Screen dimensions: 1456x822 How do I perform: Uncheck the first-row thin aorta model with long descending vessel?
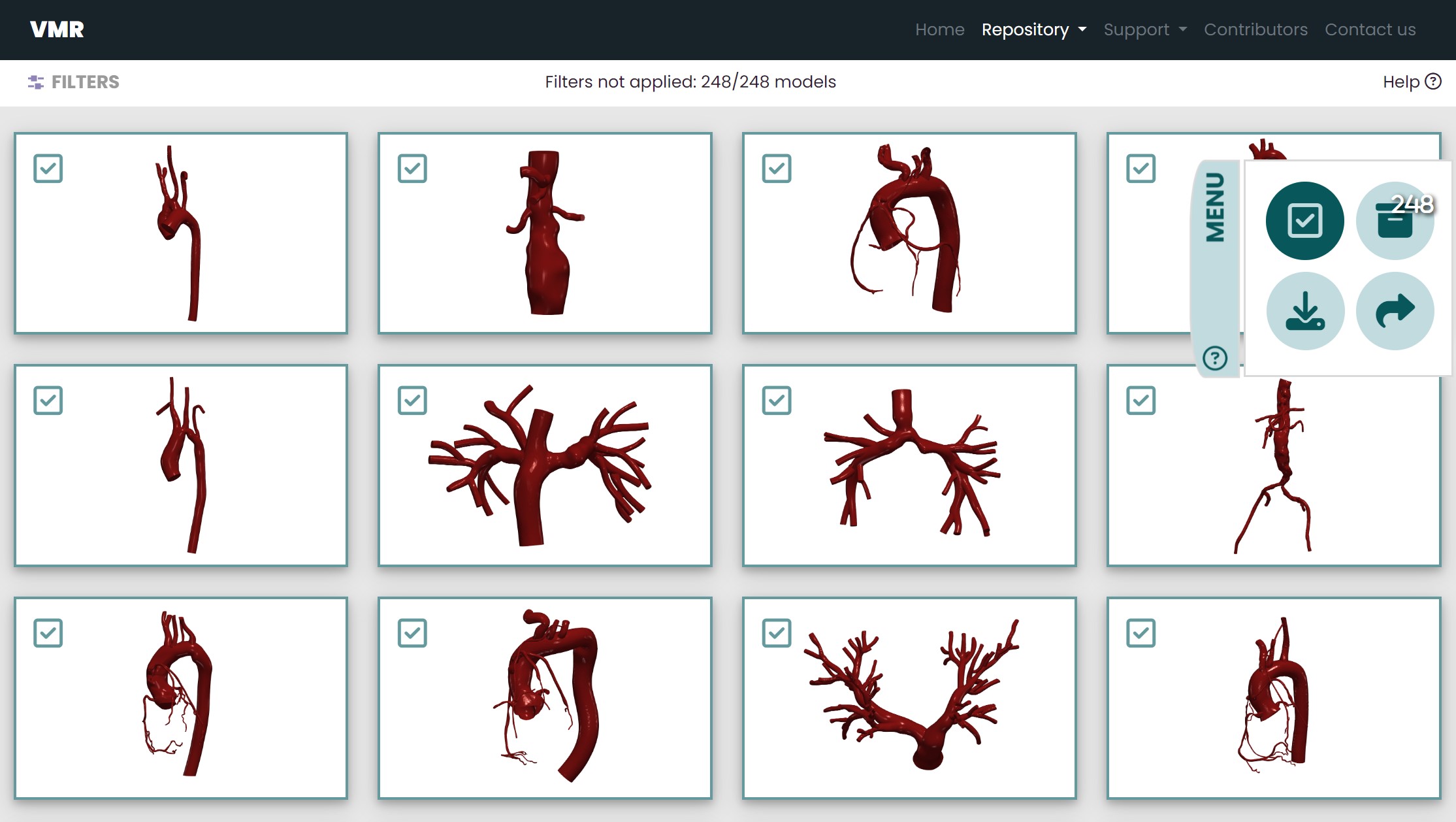48,169
